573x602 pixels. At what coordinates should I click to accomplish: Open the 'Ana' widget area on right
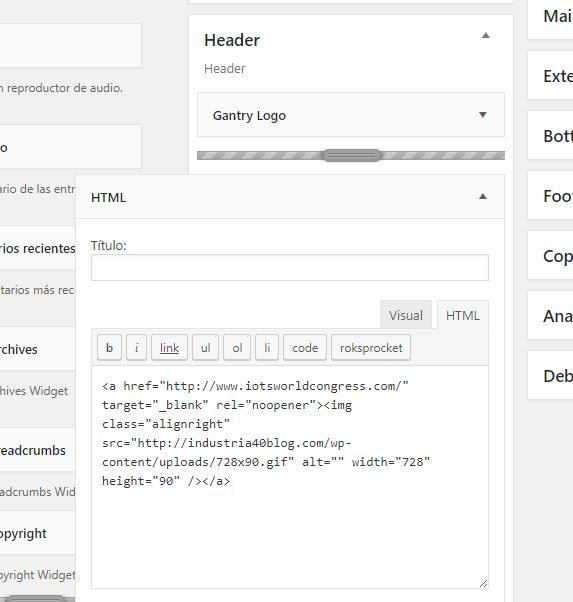(x=551, y=315)
